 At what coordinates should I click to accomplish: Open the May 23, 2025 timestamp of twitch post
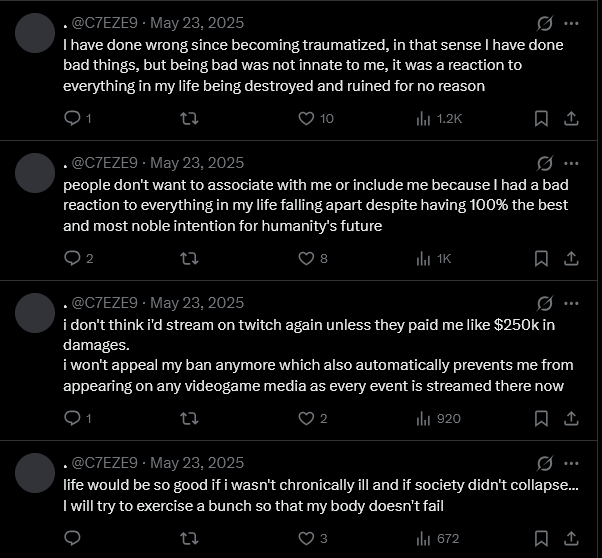pyautogui.click(x=197, y=303)
